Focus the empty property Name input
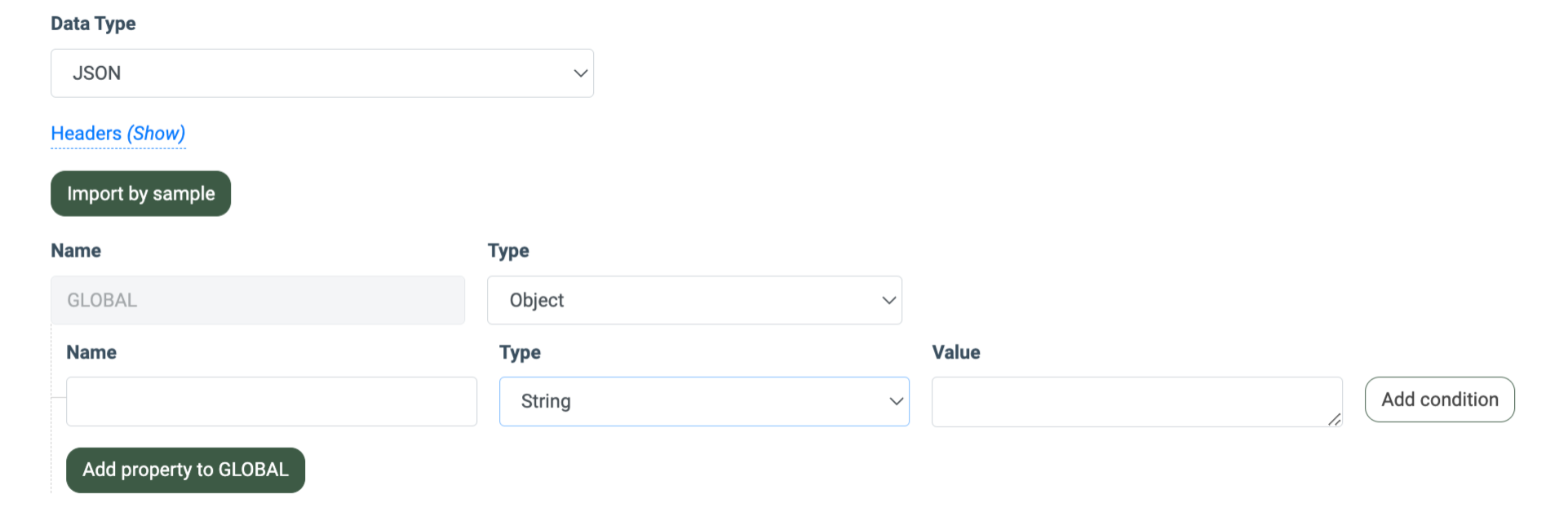1568x512 pixels. 271,401
